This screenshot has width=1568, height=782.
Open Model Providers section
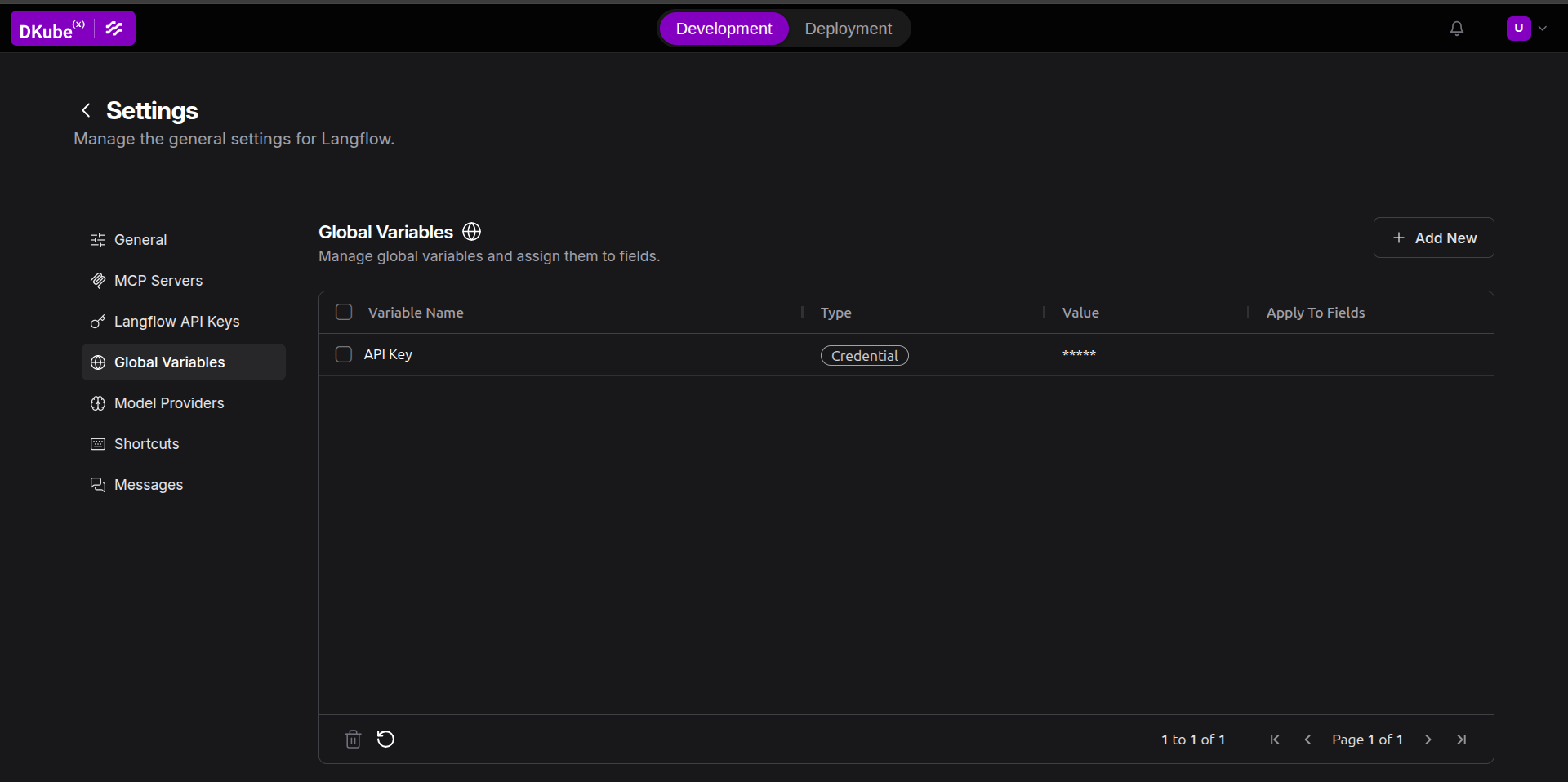pyautogui.click(x=184, y=403)
